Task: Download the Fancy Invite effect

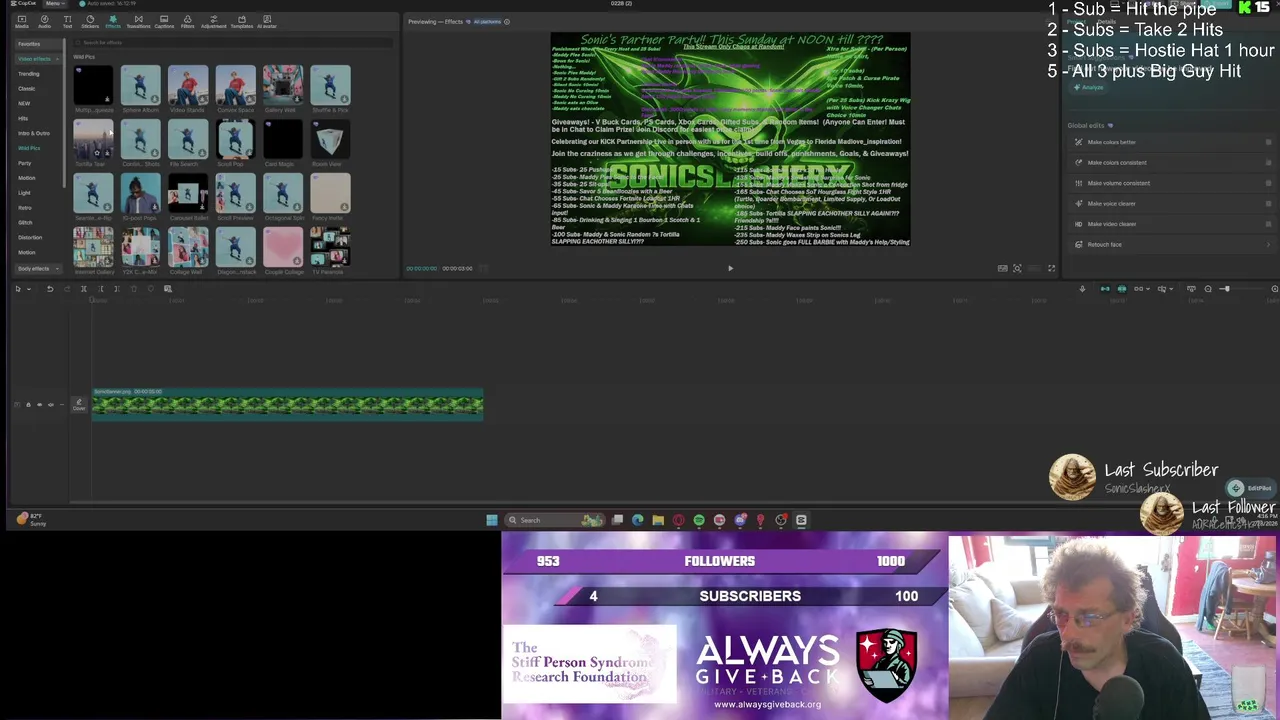Action: (x=345, y=207)
